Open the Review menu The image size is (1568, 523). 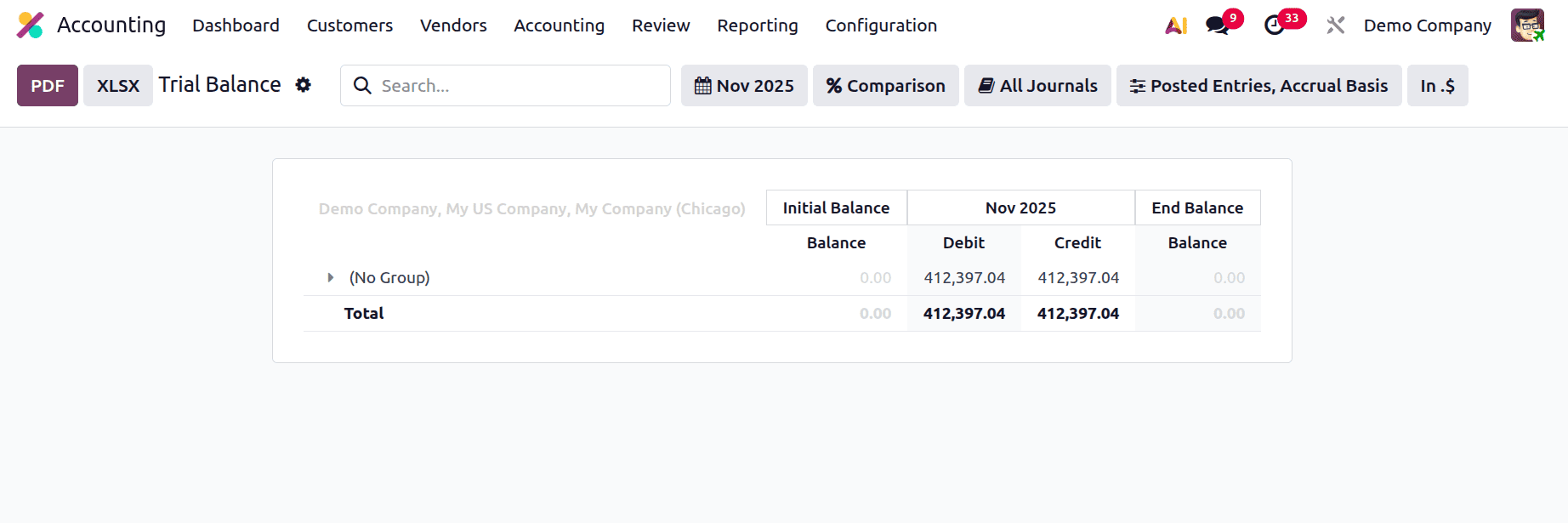pos(661,26)
